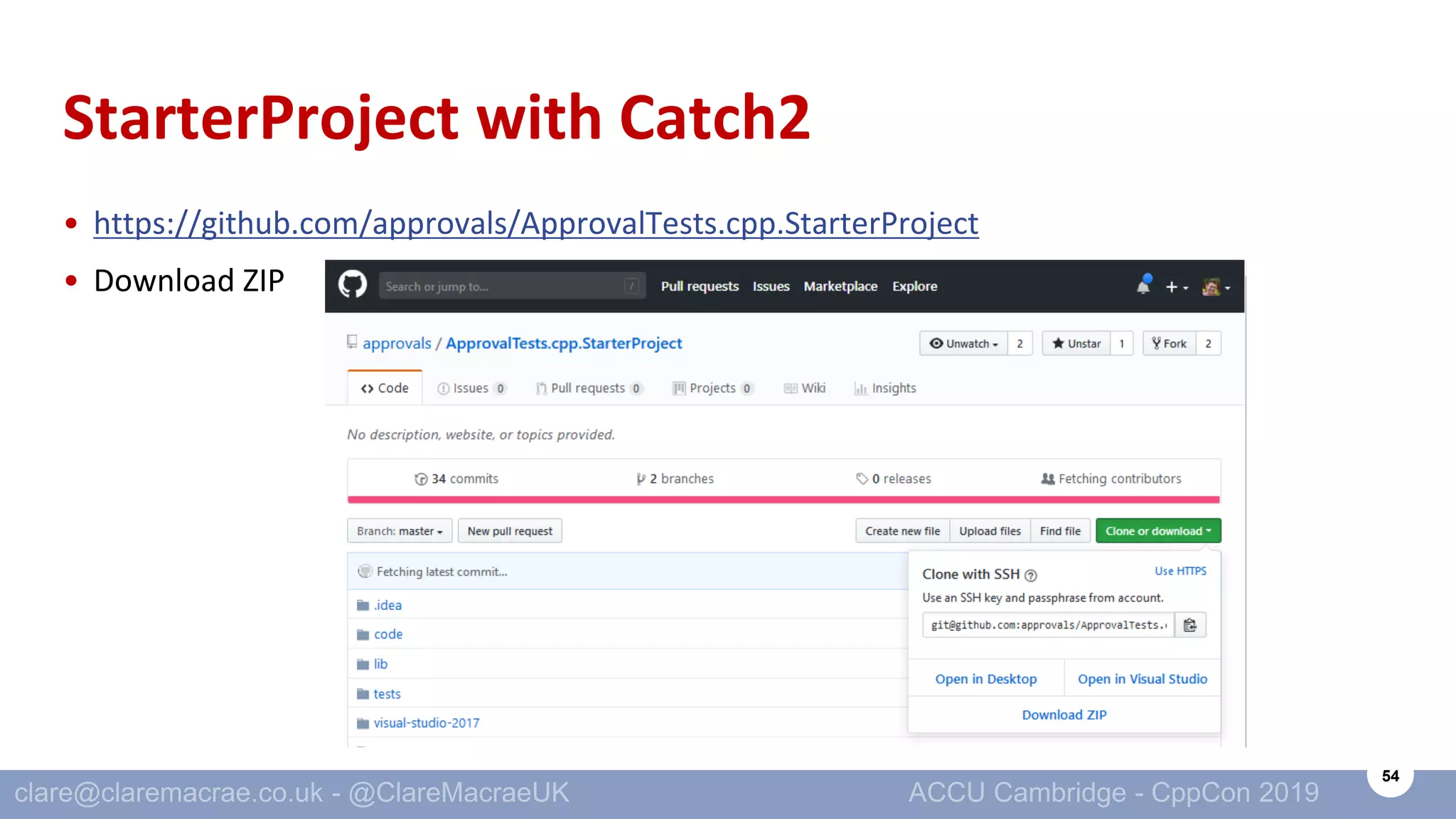Open the Wiki tab
The width and height of the screenshot is (1456, 819).
(805, 388)
